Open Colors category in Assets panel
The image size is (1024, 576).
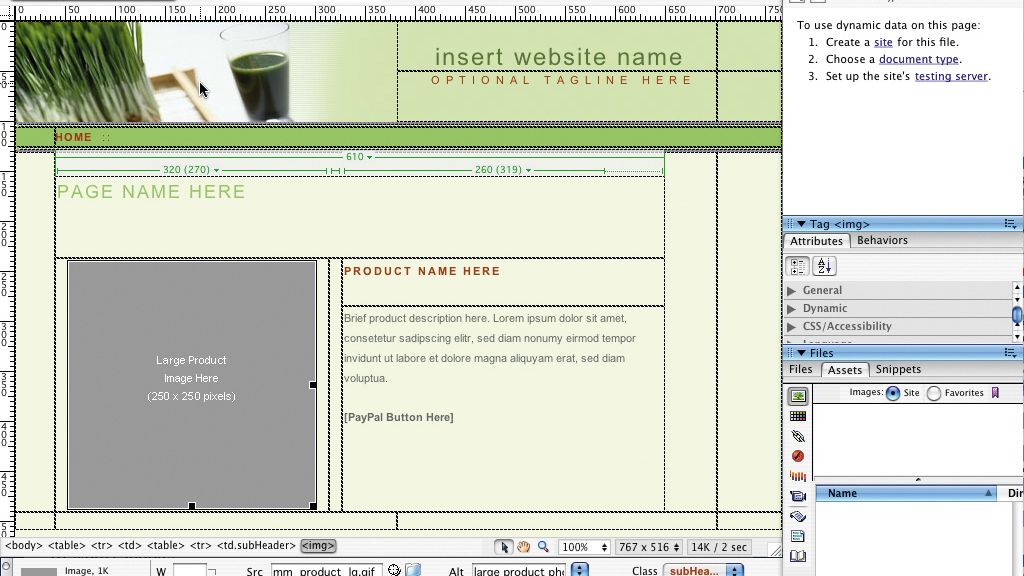click(797, 416)
